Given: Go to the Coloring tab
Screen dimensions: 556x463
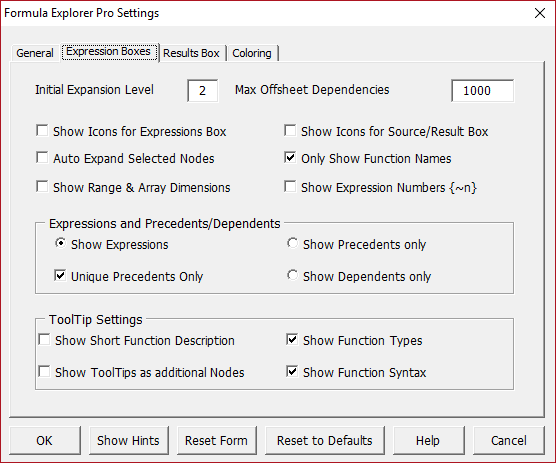Looking at the screenshot, I should (x=252, y=53).
